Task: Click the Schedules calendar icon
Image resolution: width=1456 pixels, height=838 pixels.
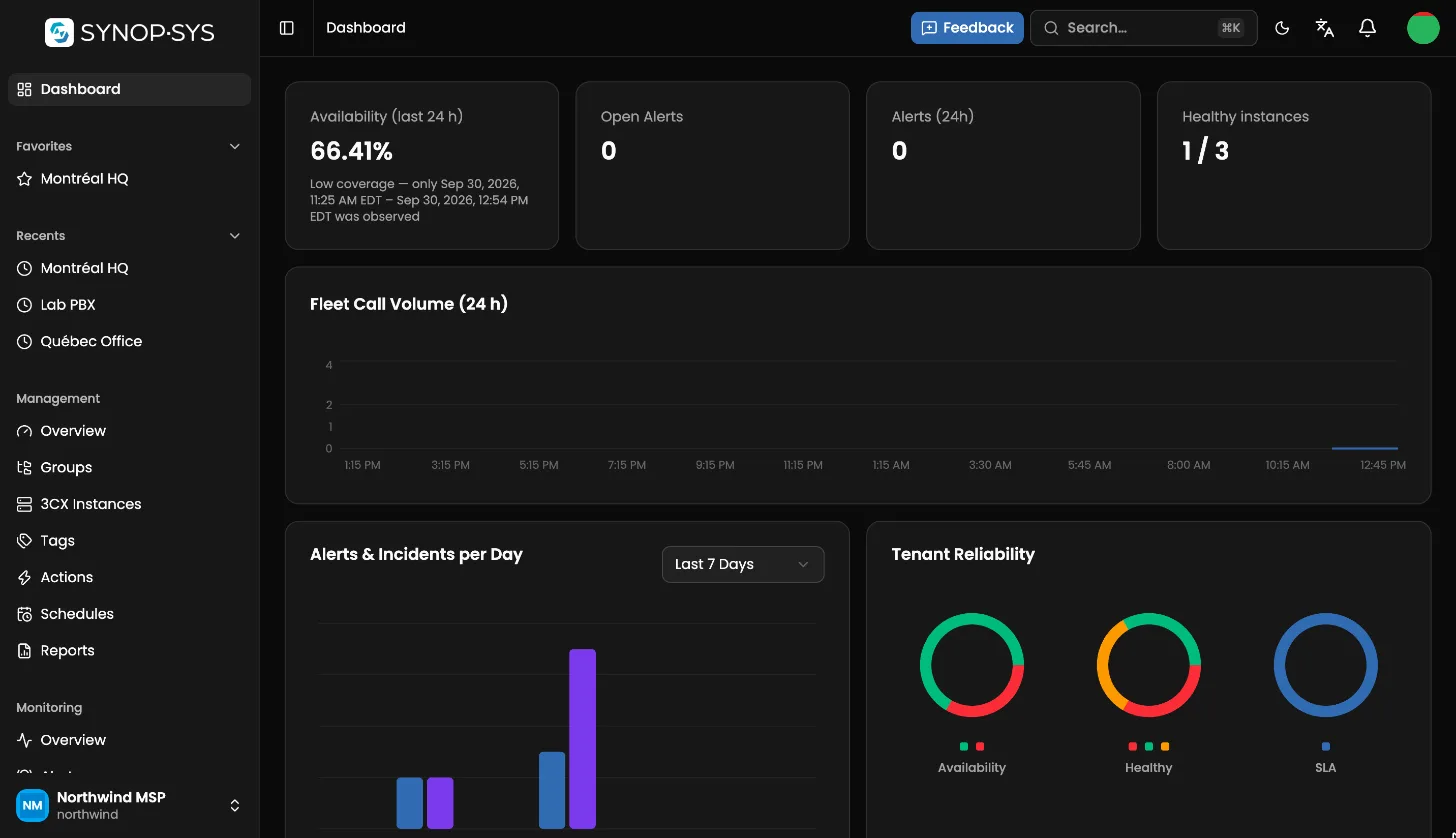Action: [25, 614]
